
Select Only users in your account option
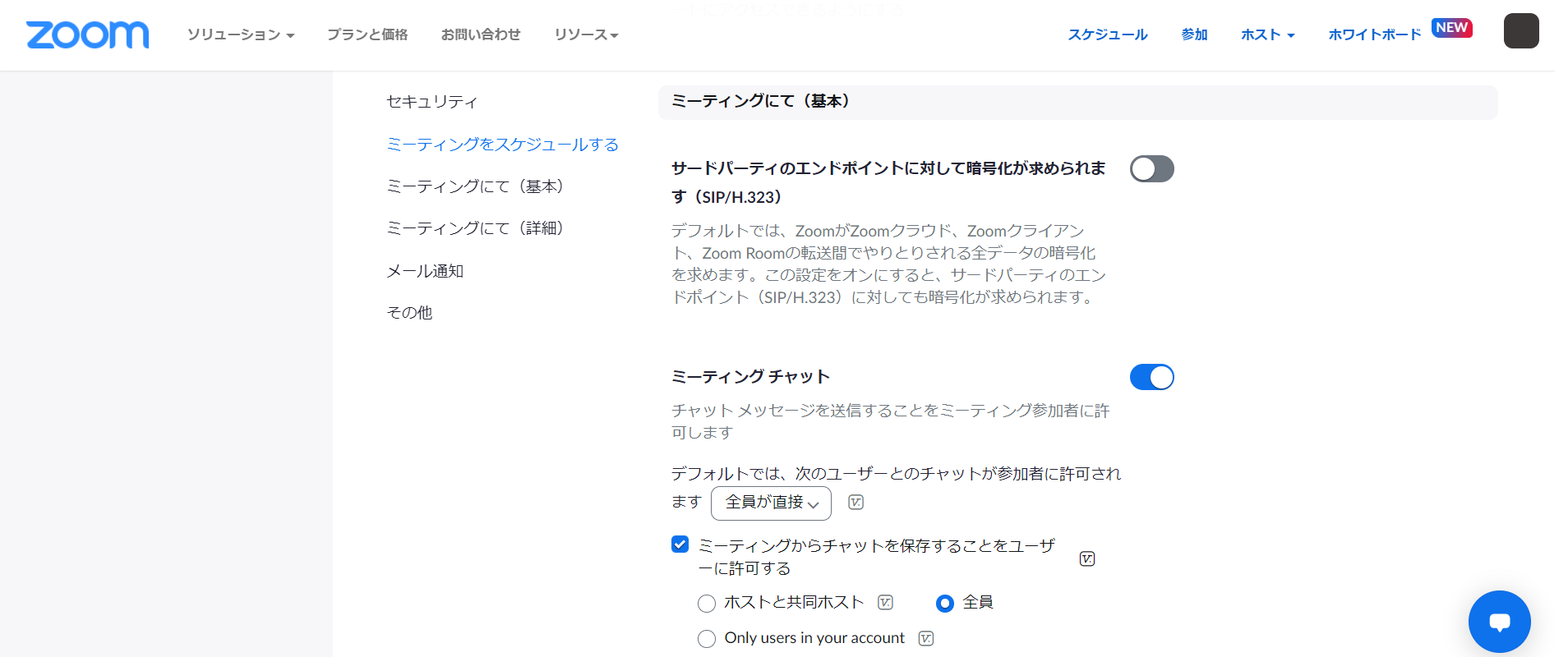pos(707,639)
